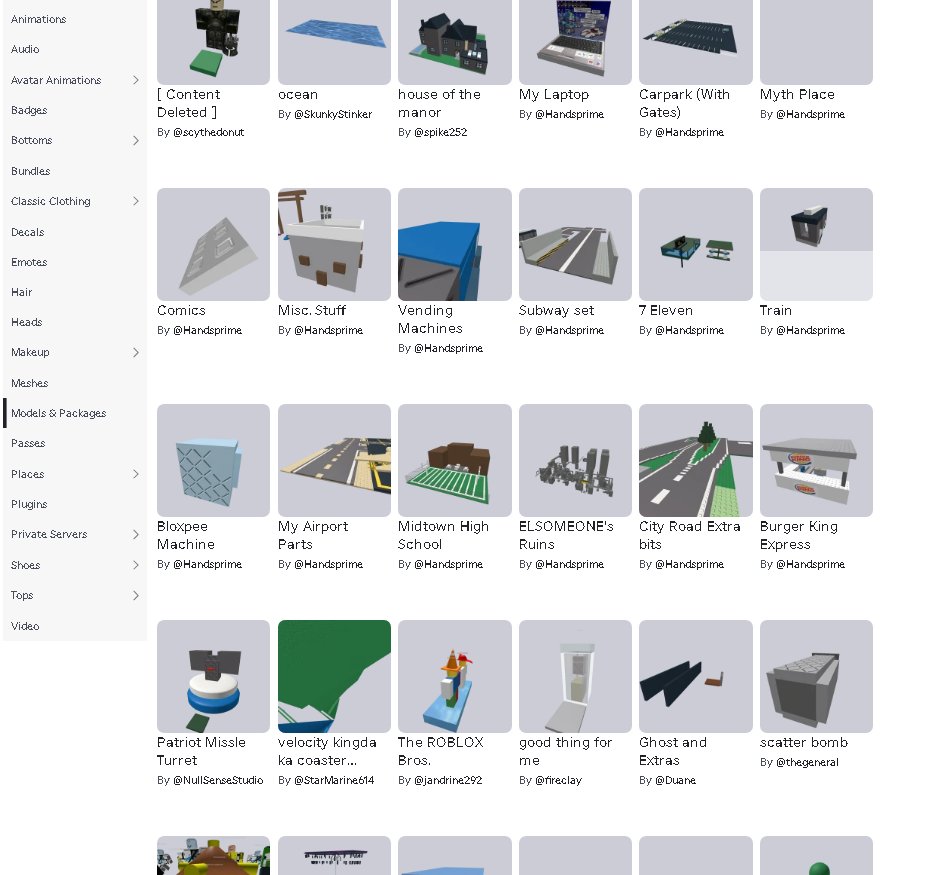Click the Subway set title text
The width and height of the screenshot is (926, 875).
tap(556, 311)
